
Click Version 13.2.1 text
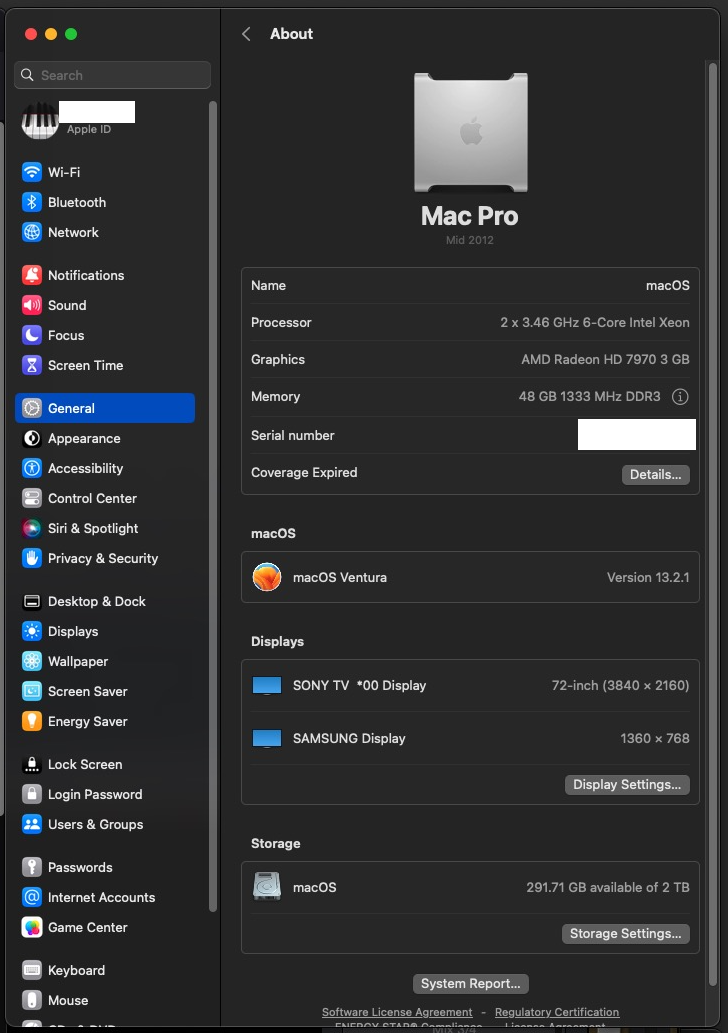[x=648, y=577]
